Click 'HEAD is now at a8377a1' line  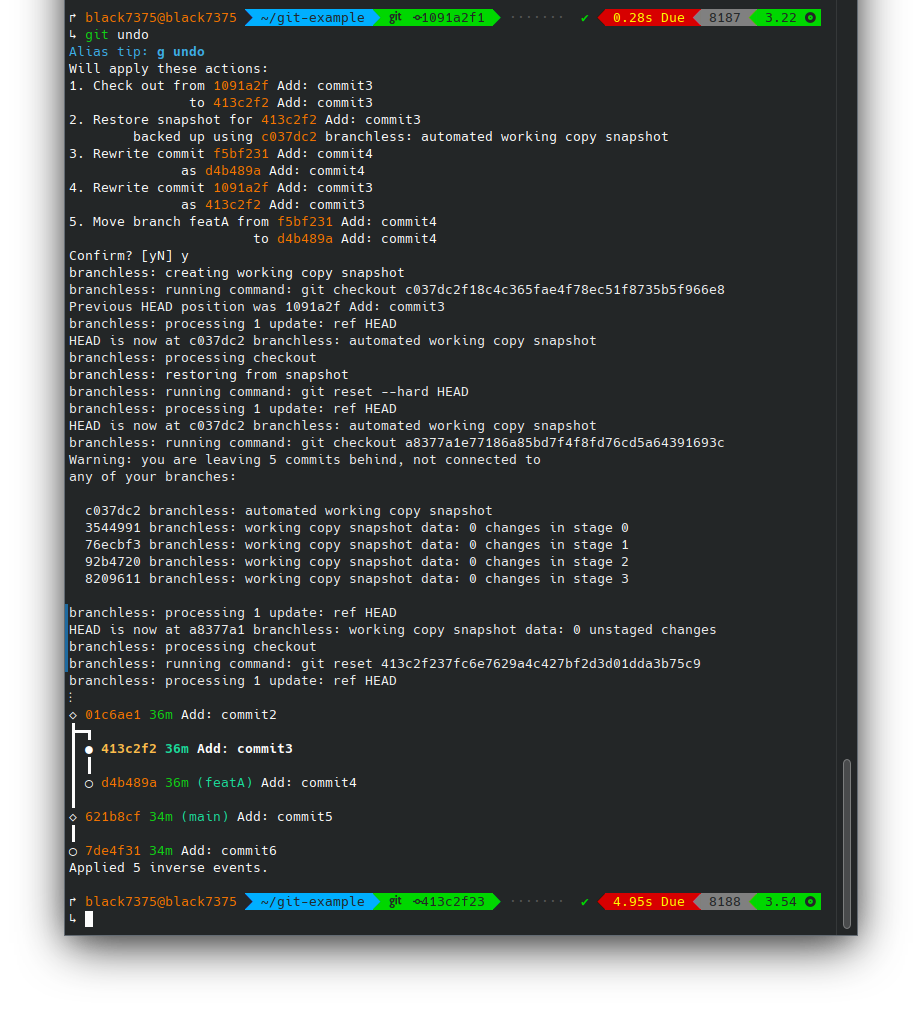tap(392, 630)
